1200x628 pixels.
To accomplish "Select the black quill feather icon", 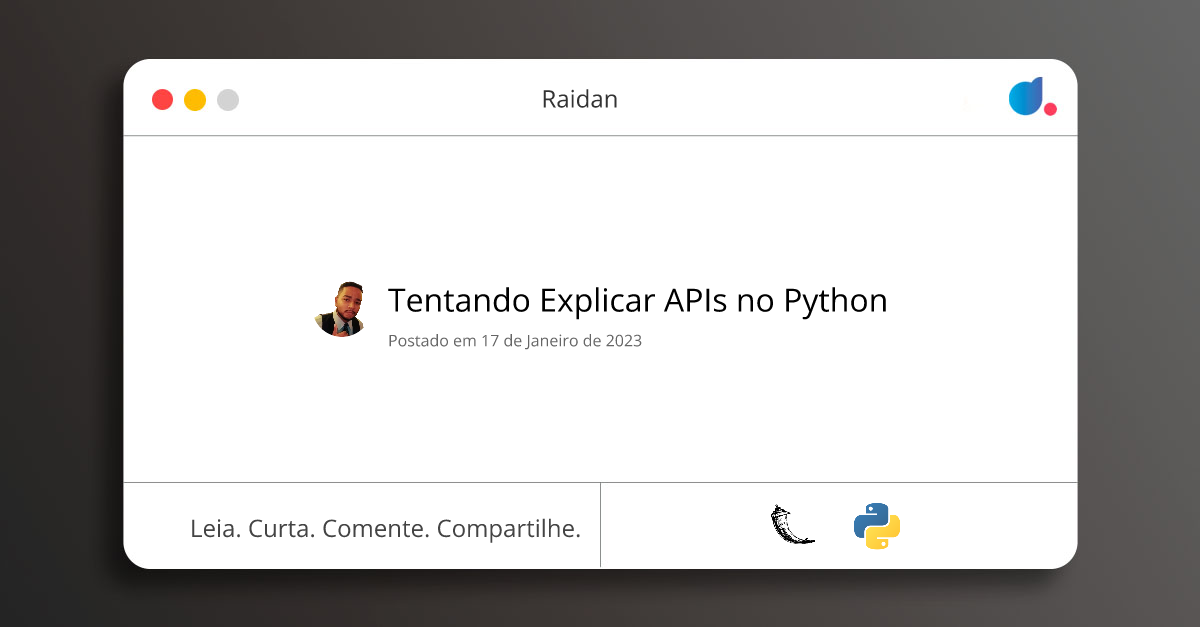I will click(791, 523).
